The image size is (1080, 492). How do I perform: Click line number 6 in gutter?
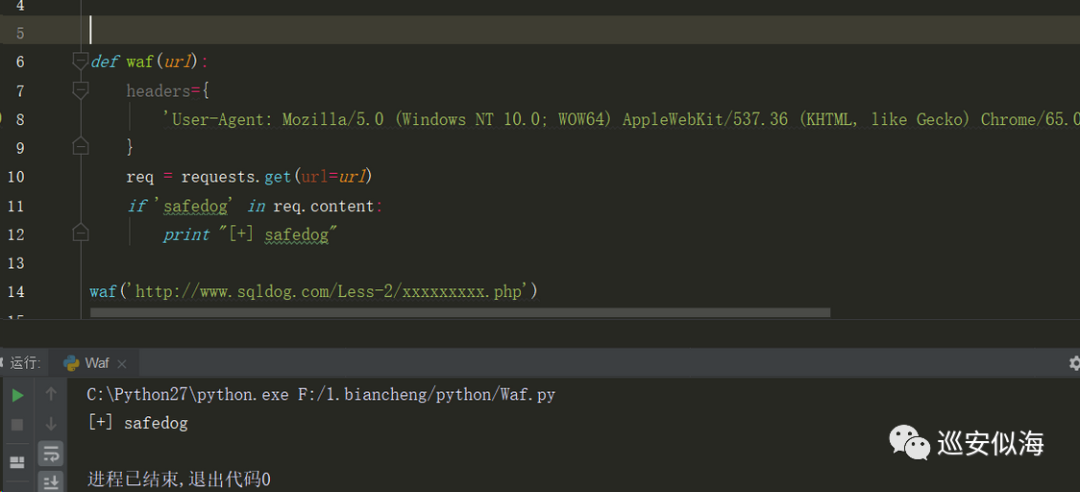pos(19,62)
